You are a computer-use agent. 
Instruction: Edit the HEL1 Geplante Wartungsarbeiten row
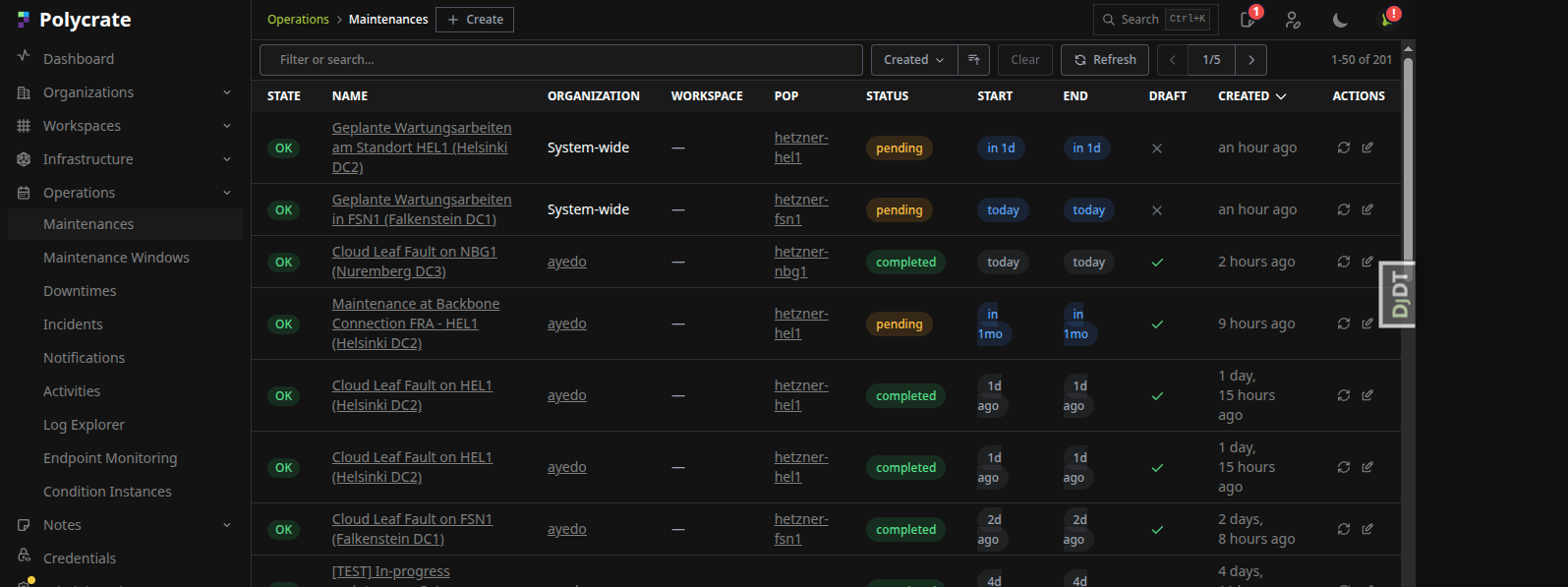point(1367,147)
